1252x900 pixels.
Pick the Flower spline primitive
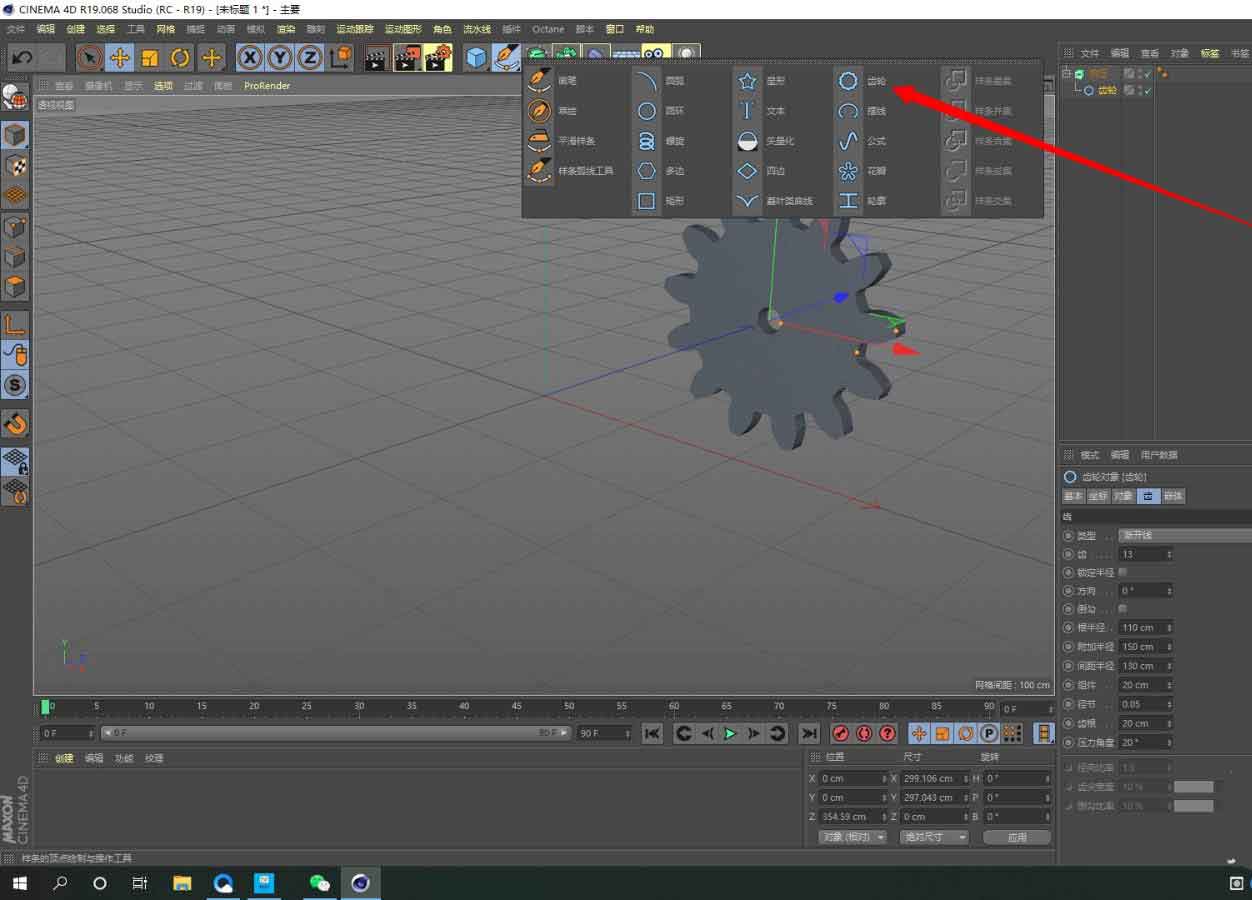click(x=848, y=171)
